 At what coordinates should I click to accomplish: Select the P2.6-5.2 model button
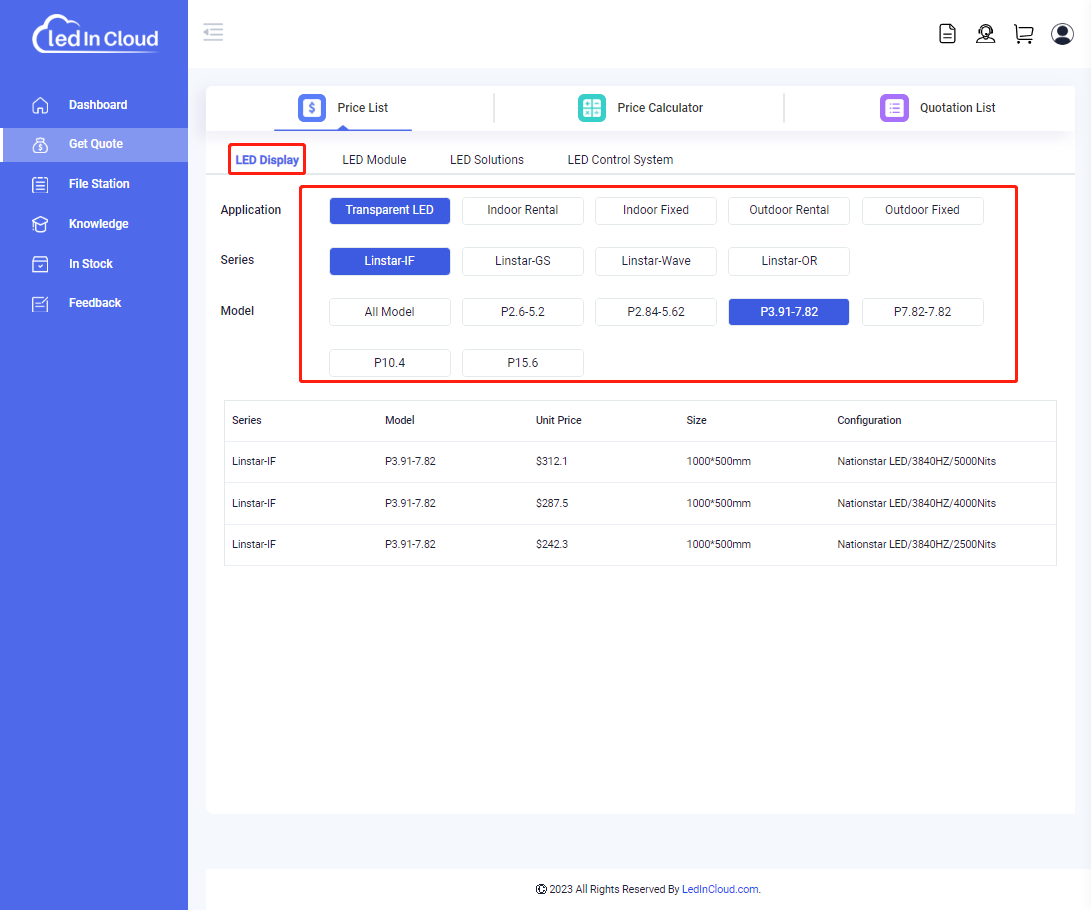(x=522, y=312)
